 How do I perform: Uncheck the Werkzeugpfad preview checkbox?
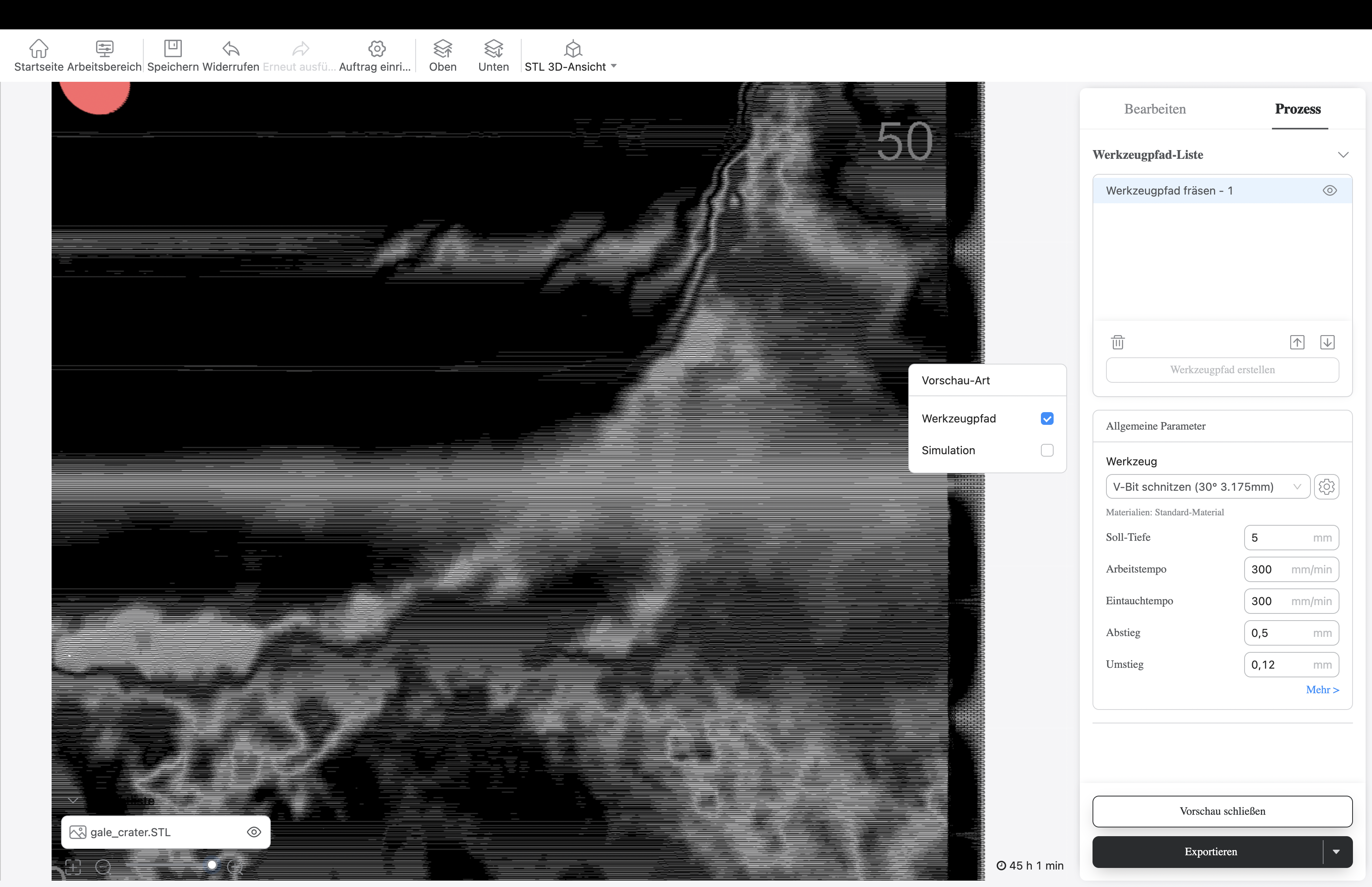pyautogui.click(x=1047, y=419)
